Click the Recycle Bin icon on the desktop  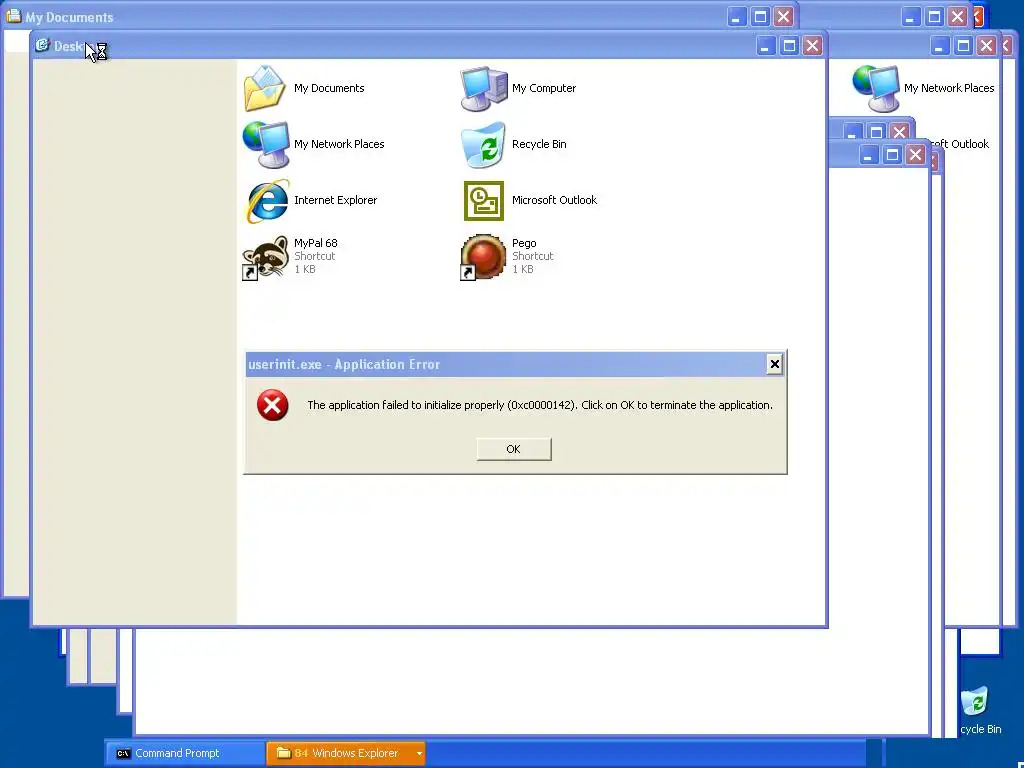[975, 701]
